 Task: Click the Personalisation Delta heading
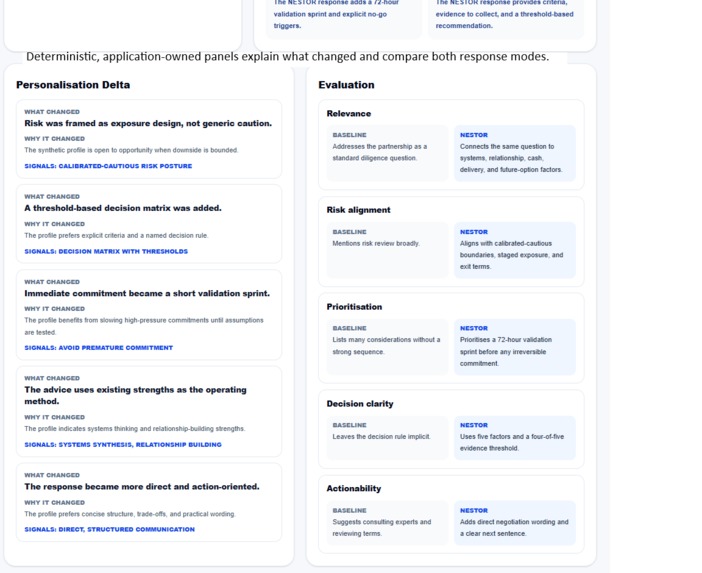pyautogui.click(x=73, y=85)
